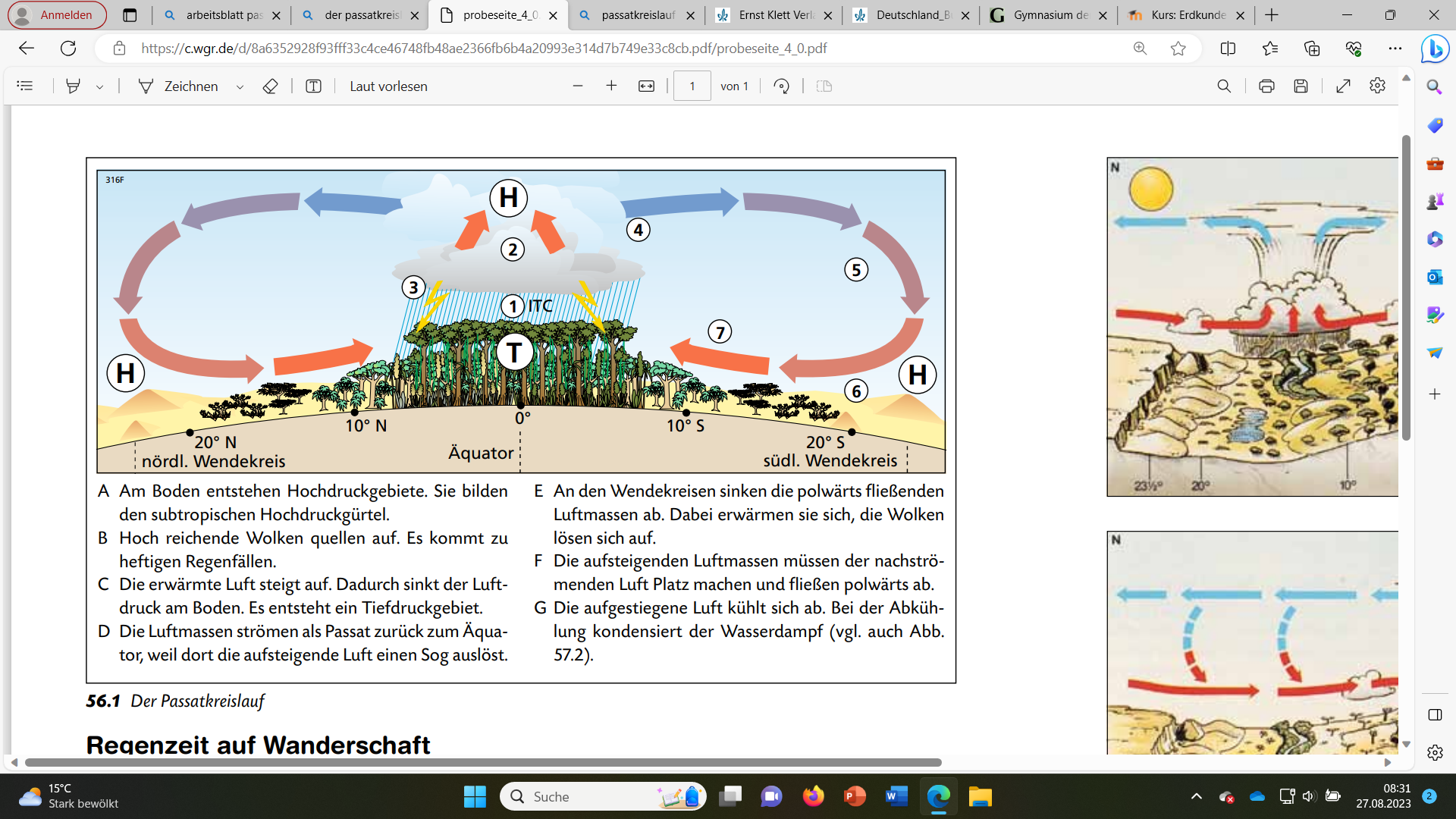Select the highlight marker tool

[x=73, y=86]
